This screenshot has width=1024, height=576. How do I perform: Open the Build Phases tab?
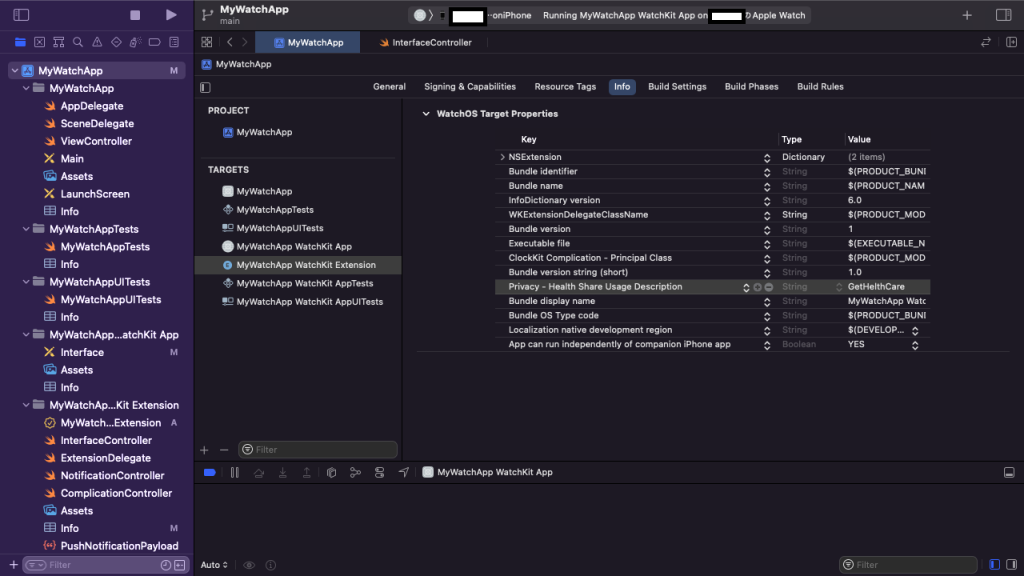751,86
